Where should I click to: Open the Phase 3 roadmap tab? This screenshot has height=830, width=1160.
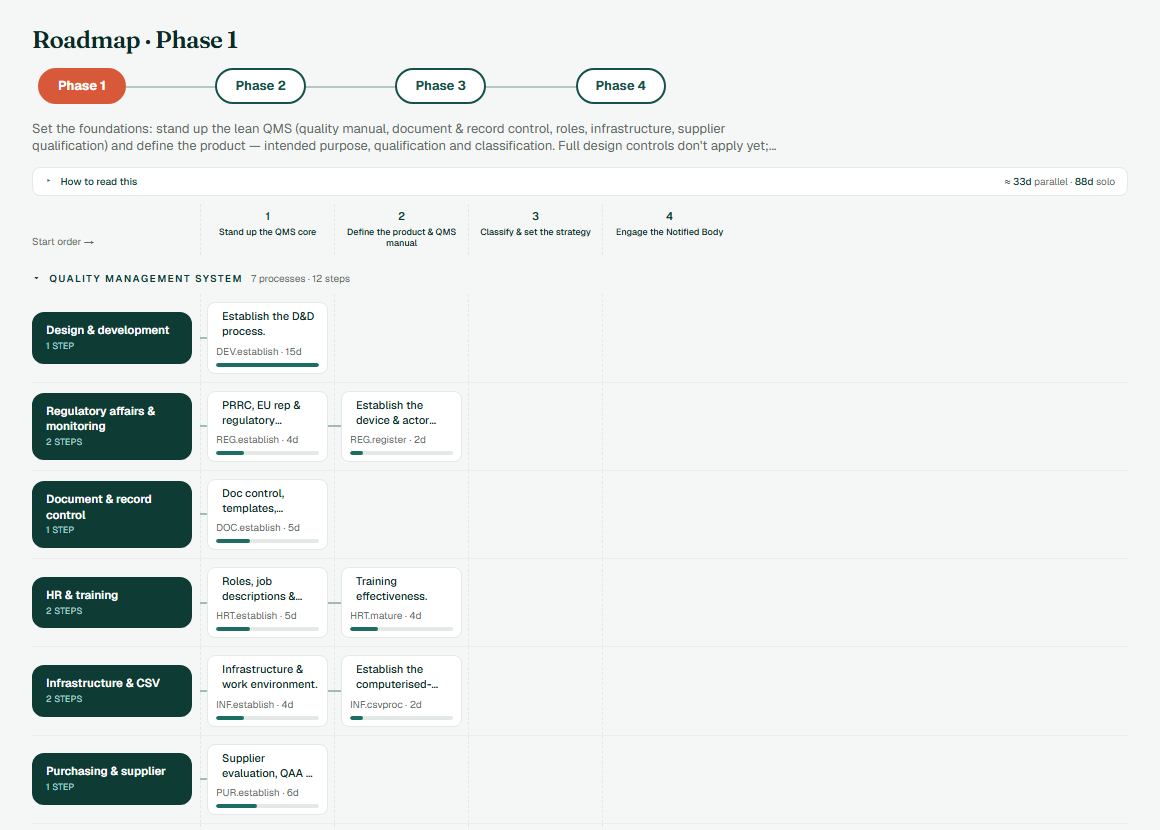(x=440, y=86)
